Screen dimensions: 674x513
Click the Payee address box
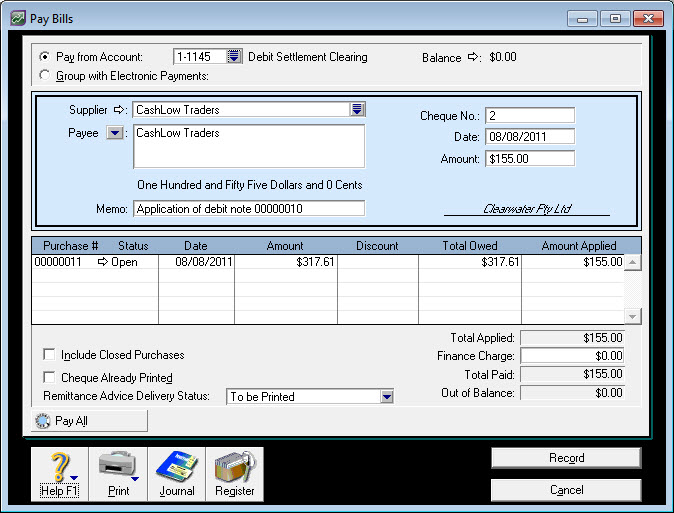pyautogui.click(x=249, y=147)
